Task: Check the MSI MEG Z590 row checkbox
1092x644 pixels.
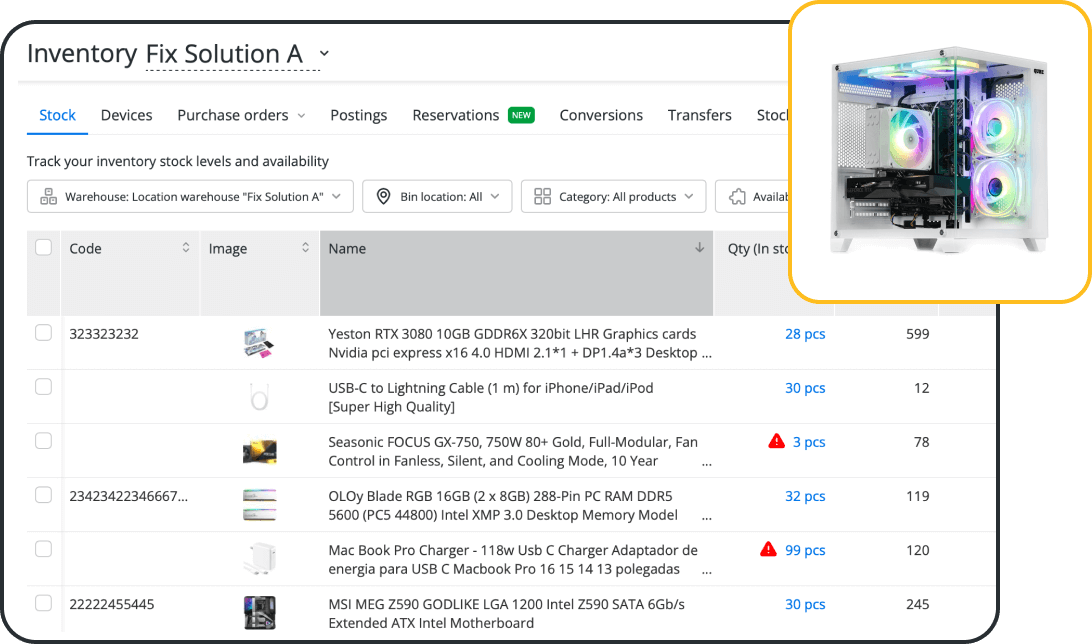Action: pos(43,604)
